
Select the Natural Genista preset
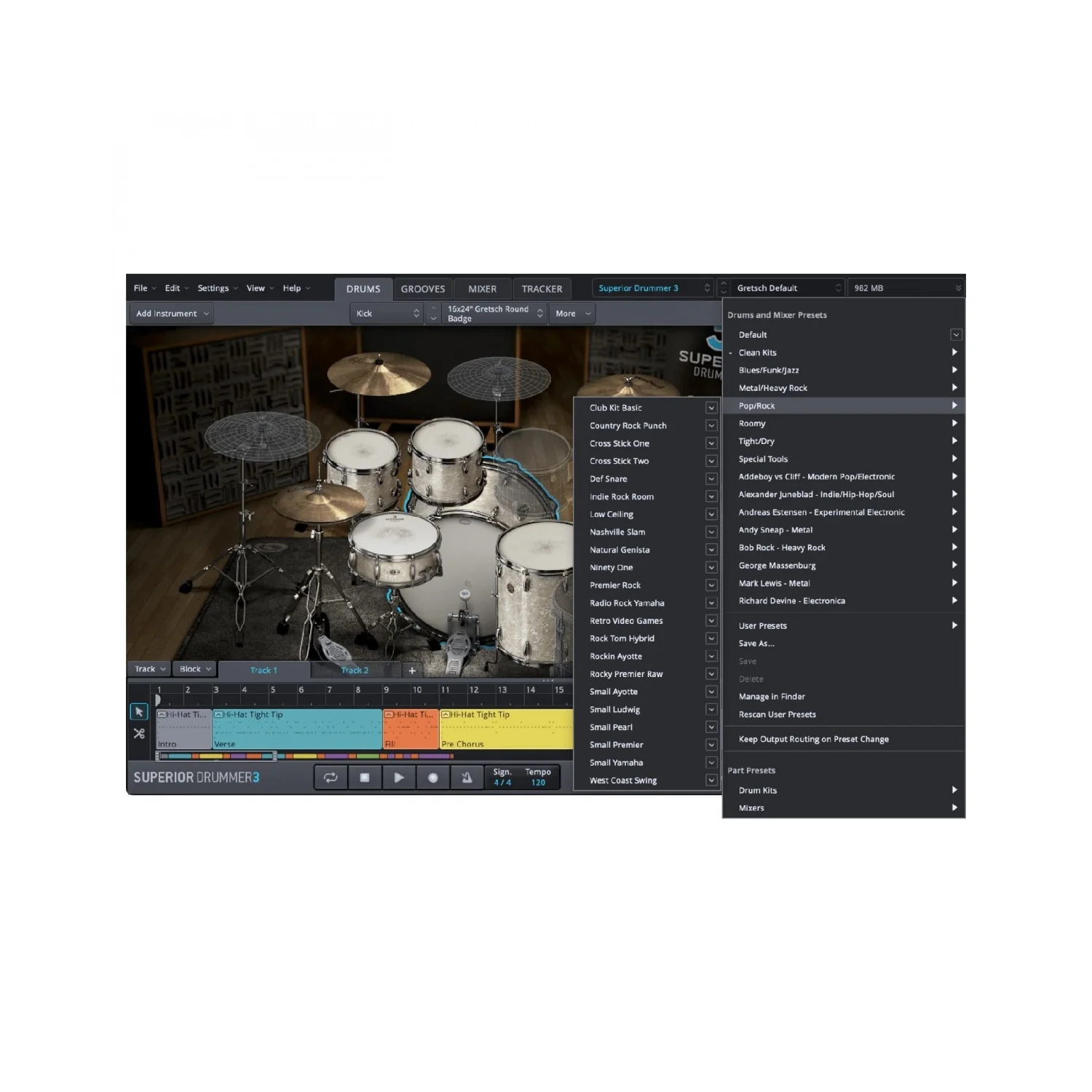[x=620, y=550]
